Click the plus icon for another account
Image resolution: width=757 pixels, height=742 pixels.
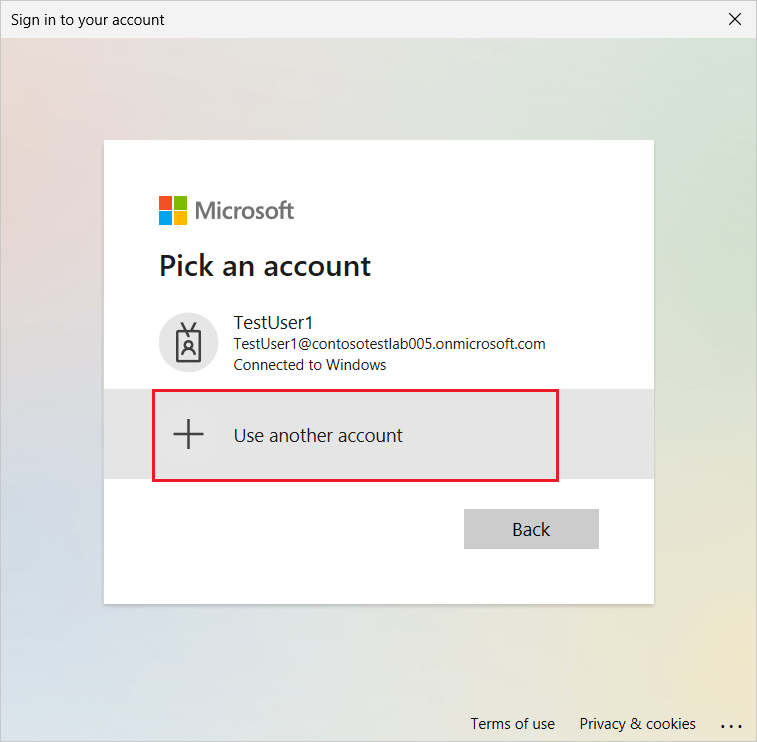[188, 434]
